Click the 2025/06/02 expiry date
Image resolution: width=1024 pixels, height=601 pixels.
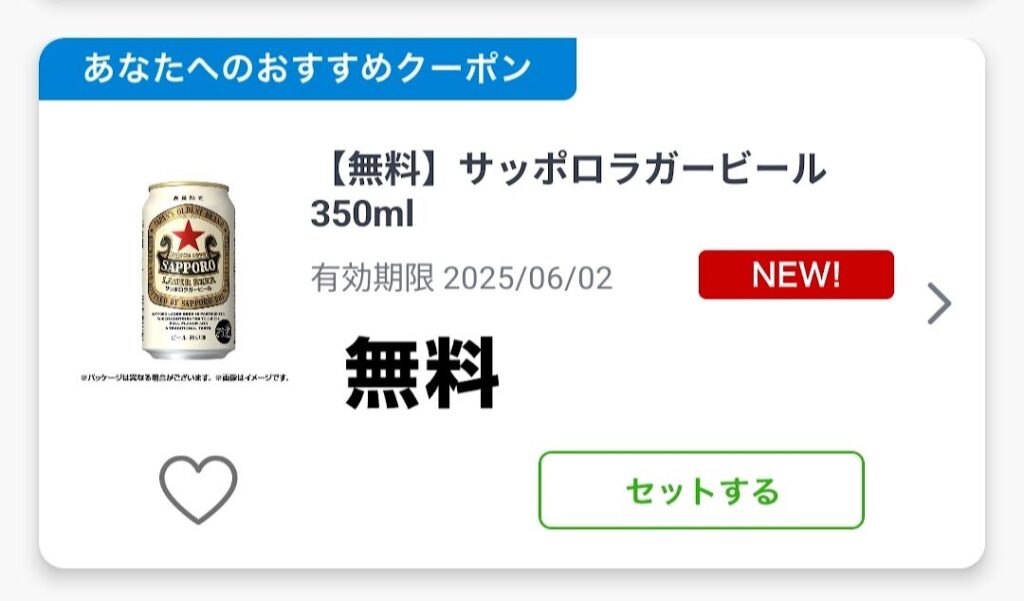(x=528, y=278)
